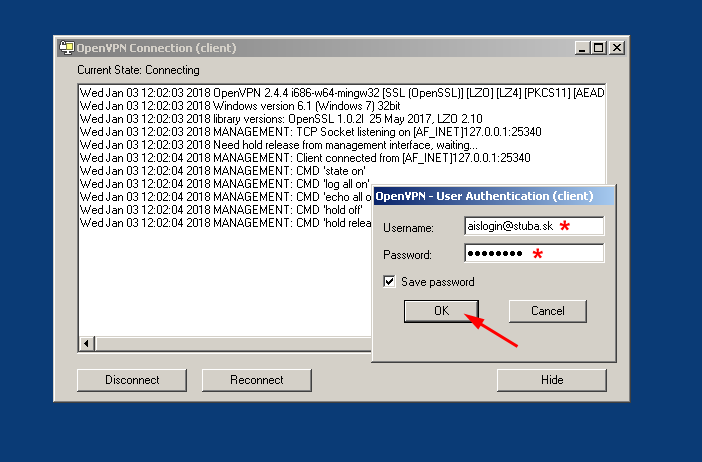Screen dimensions: 702x462
Task: Close the OpenVPN Connection window
Action: pyautogui.click(x=617, y=47)
